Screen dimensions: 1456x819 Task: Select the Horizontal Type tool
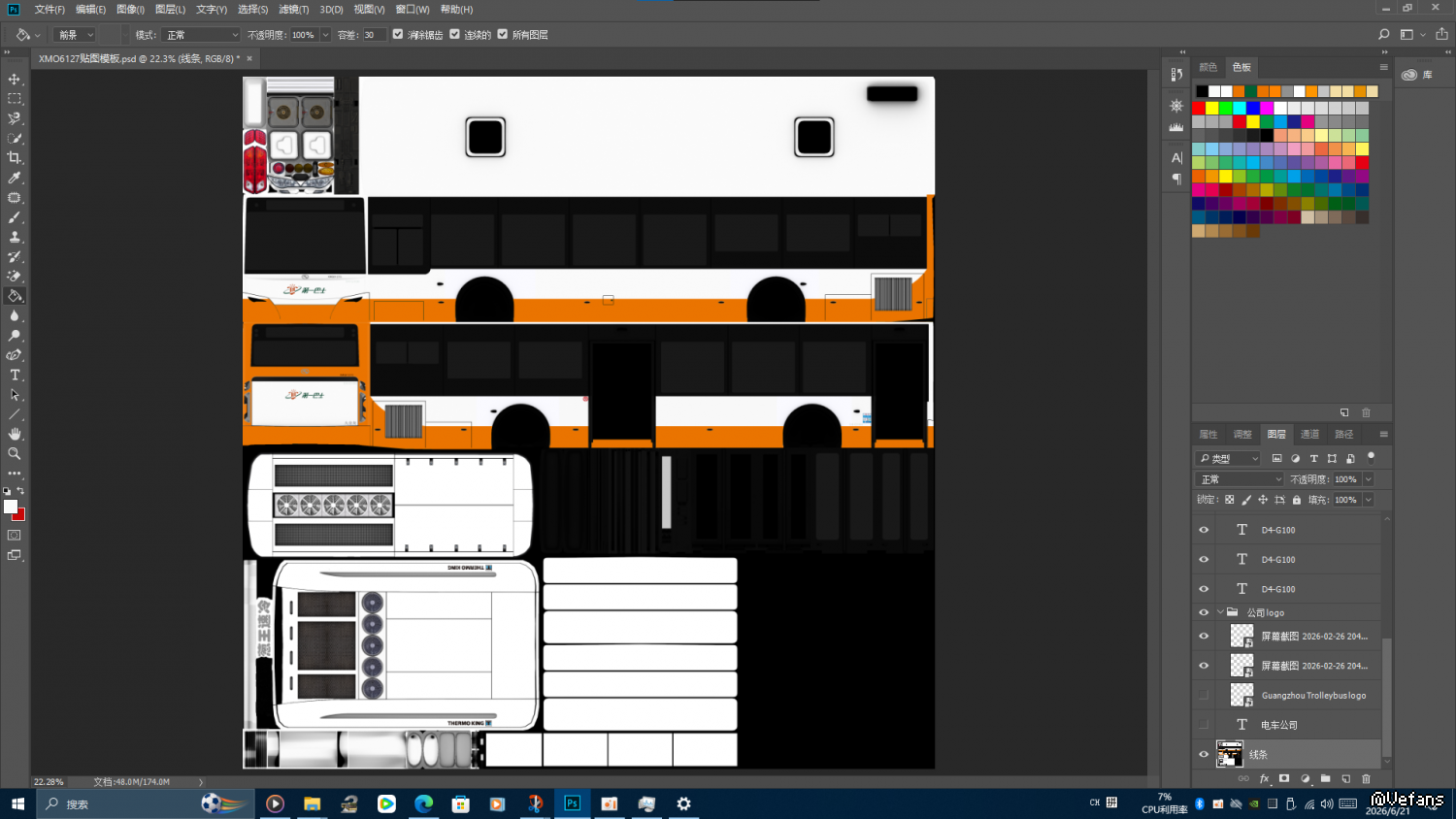[x=15, y=376]
